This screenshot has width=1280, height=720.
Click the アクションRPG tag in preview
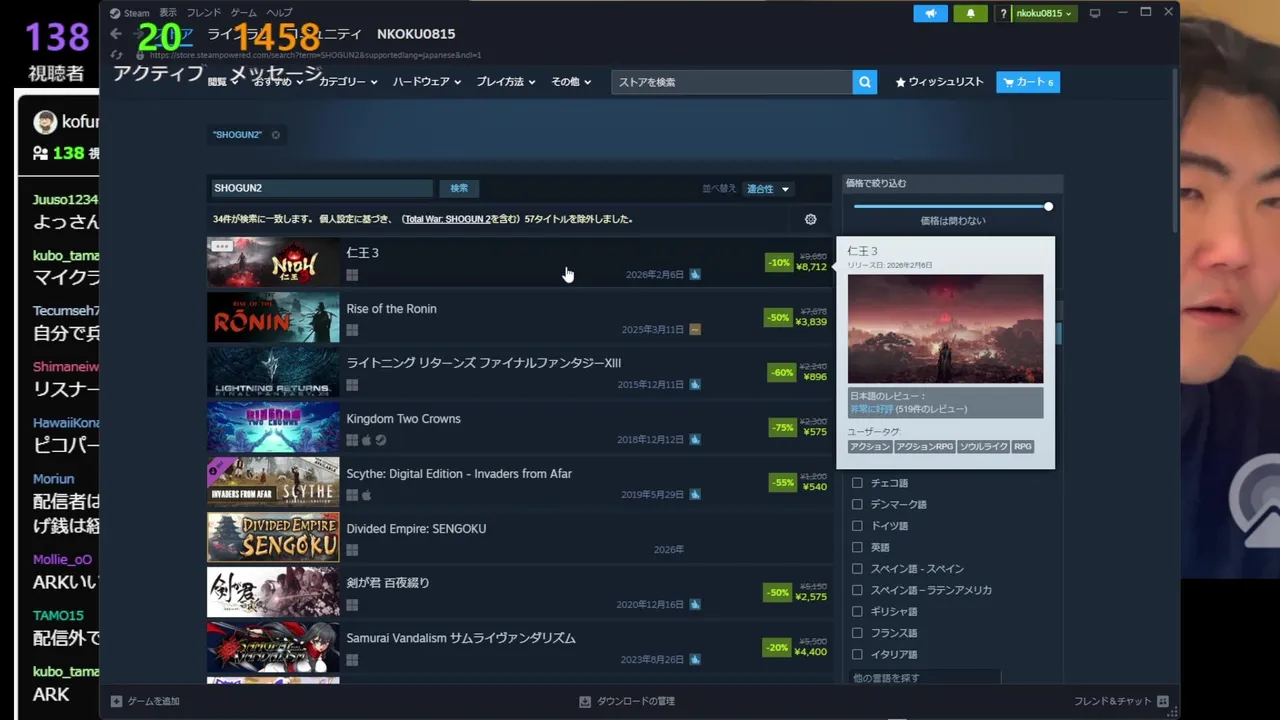(925, 447)
